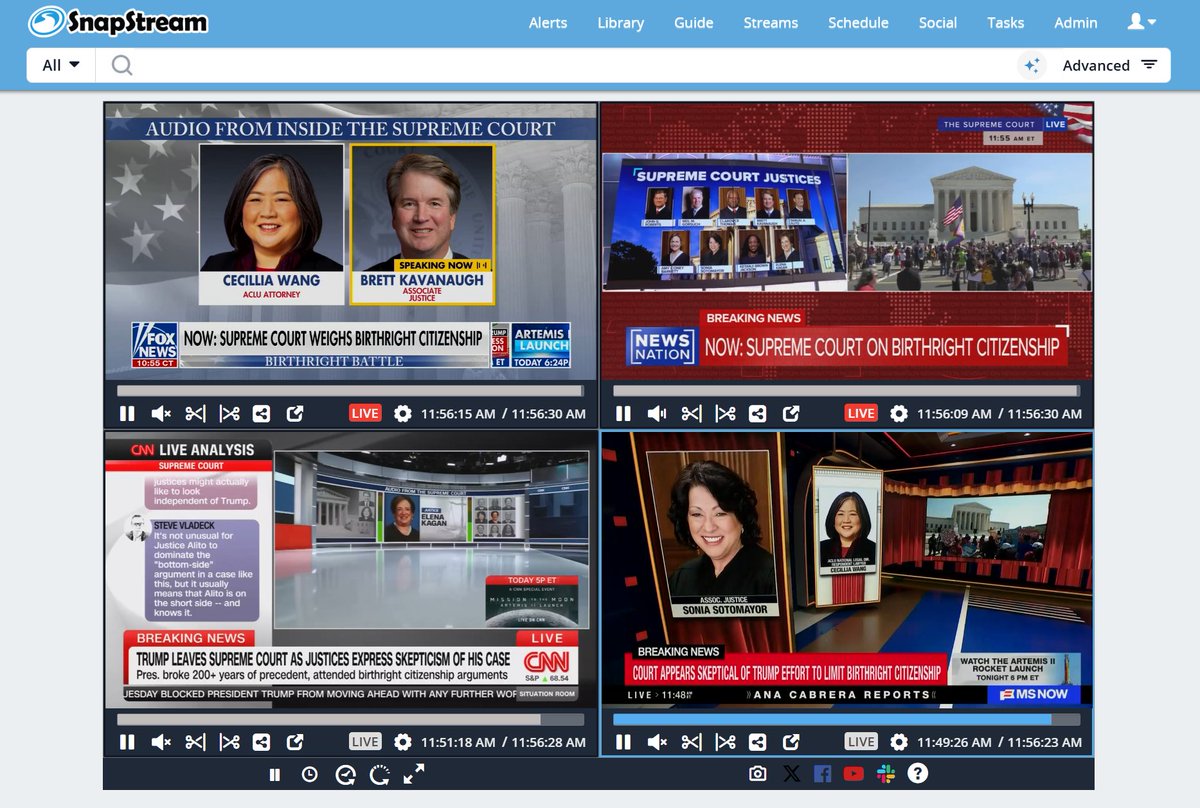This screenshot has width=1200, height=808.
Task: Set clip end on MS NOW player
Action: (x=726, y=742)
